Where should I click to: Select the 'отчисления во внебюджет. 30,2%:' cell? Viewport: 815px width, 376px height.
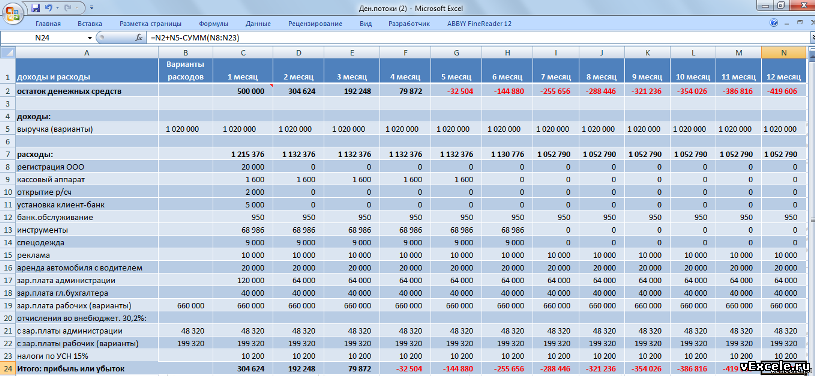point(87,318)
